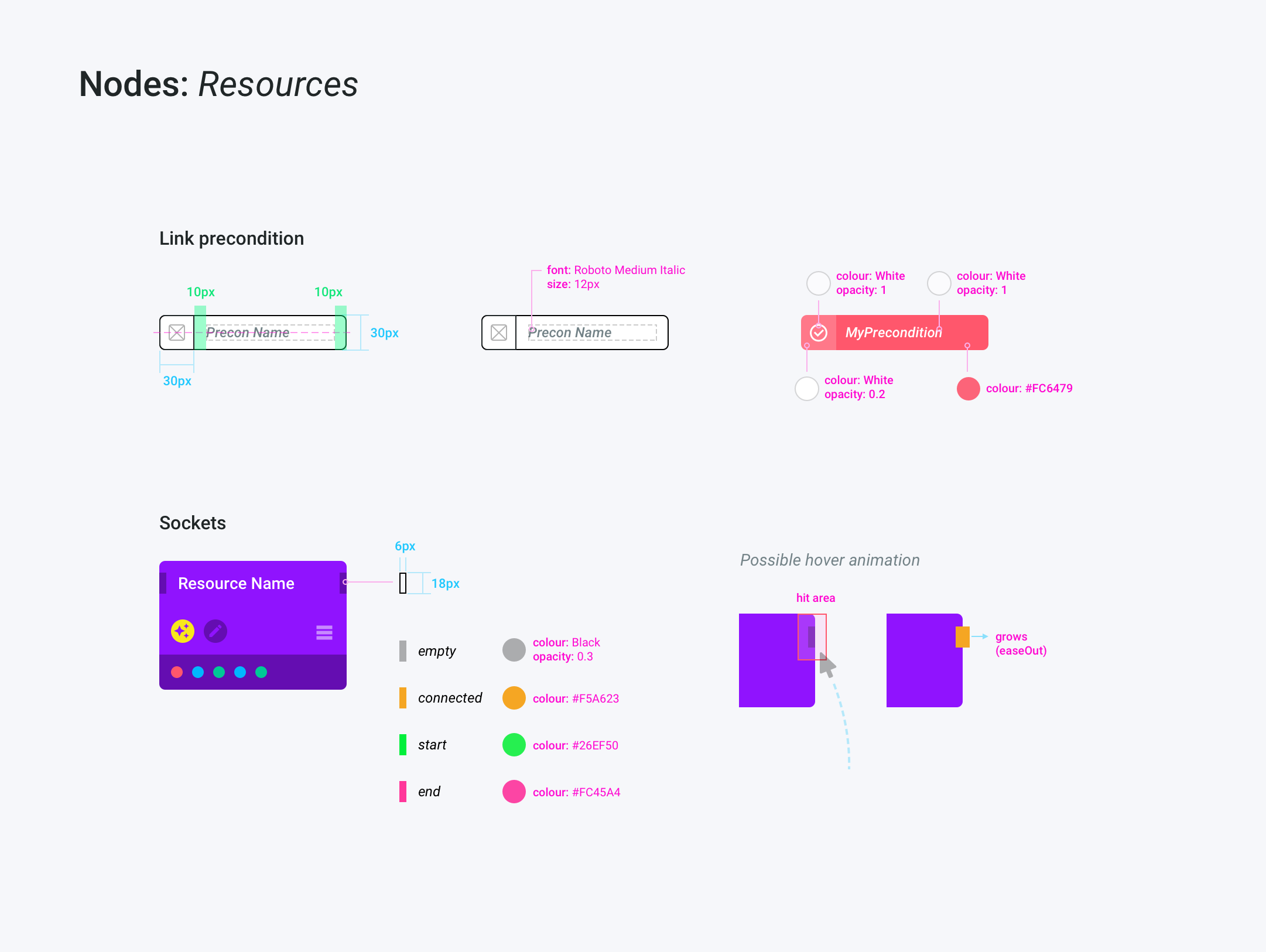
Task: Click the crossed-box icon in left measured precon field
Action: [x=177, y=333]
